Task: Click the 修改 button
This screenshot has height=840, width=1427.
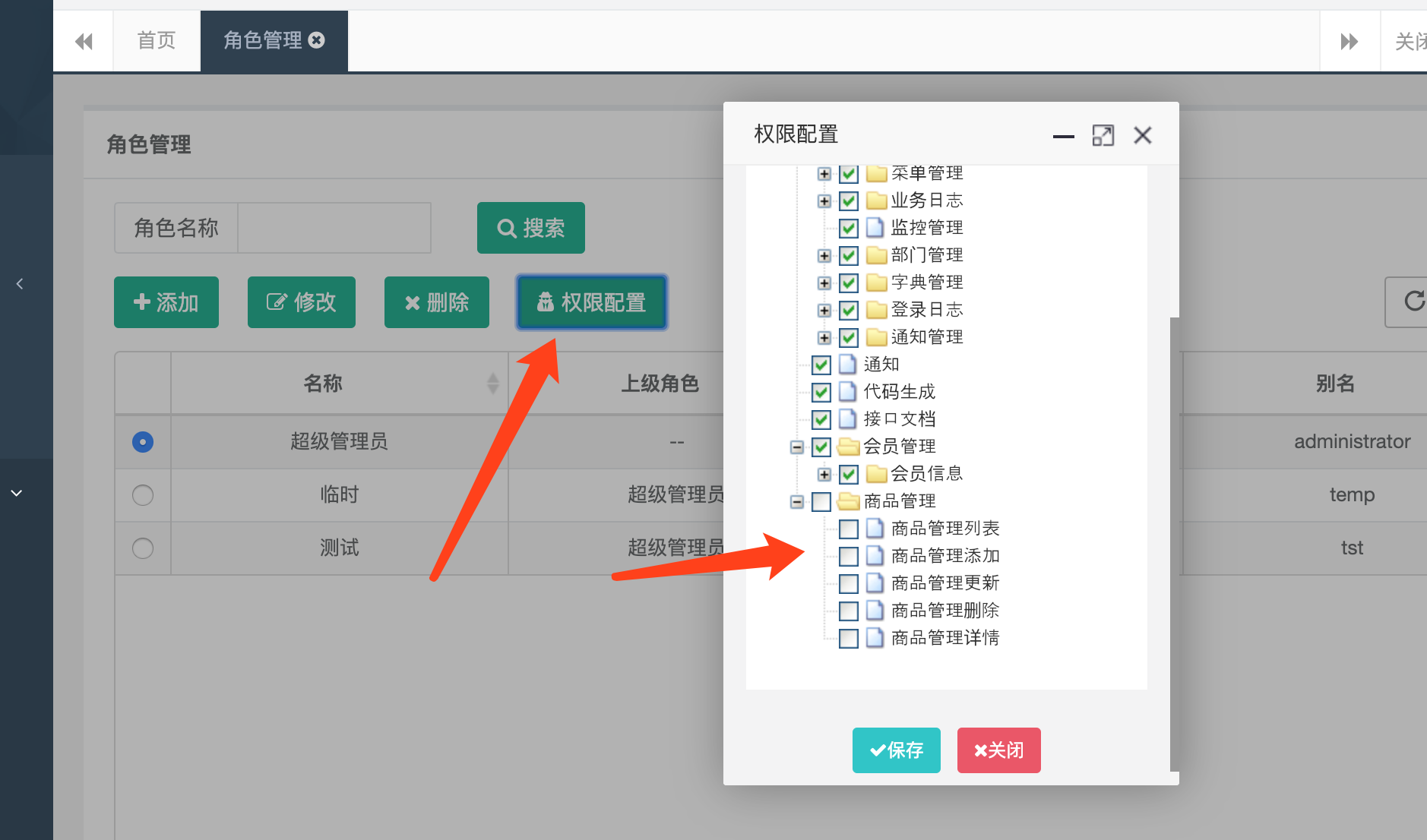Action: pos(302,302)
